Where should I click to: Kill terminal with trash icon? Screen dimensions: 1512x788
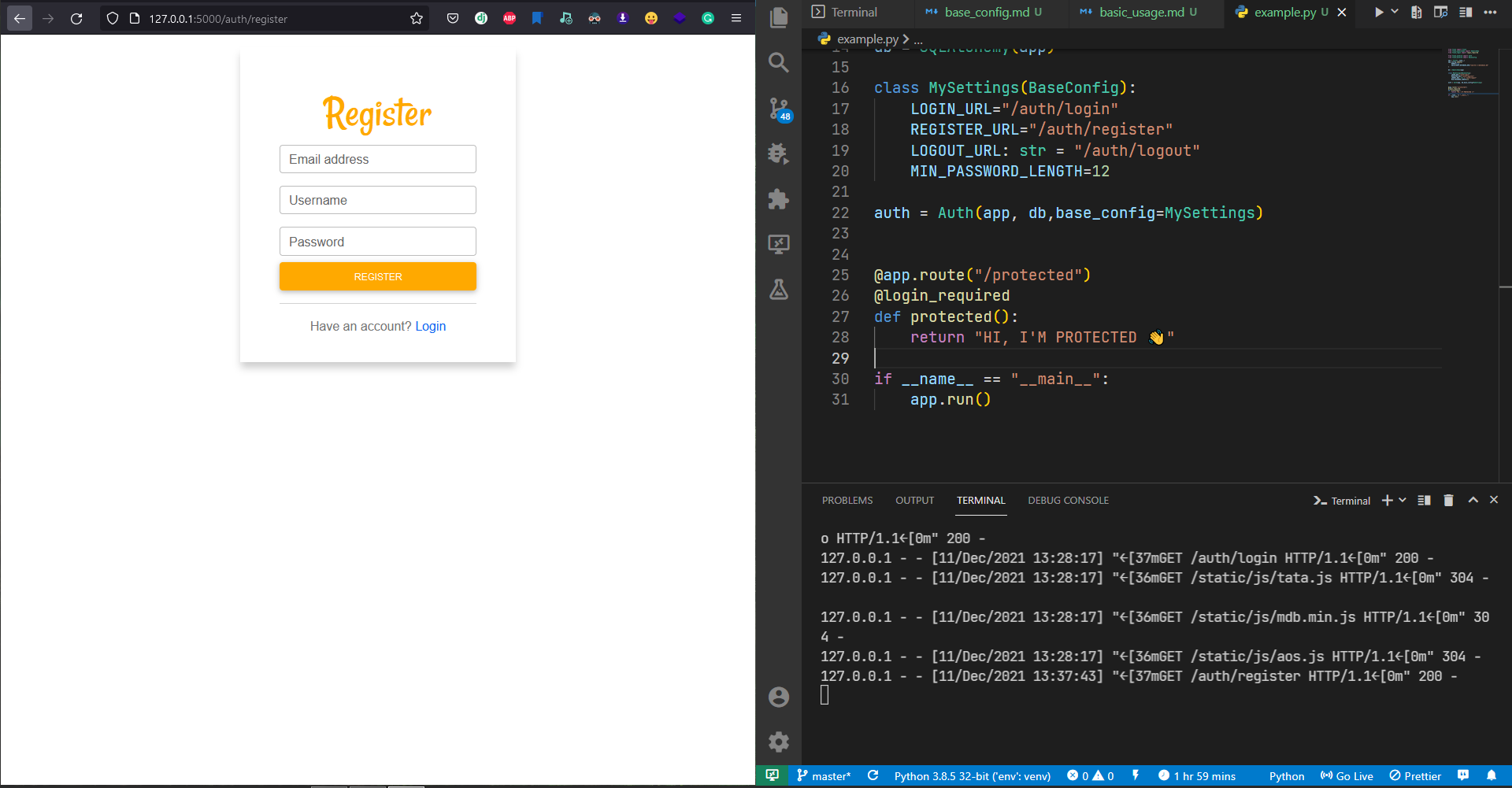point(1448,501)
